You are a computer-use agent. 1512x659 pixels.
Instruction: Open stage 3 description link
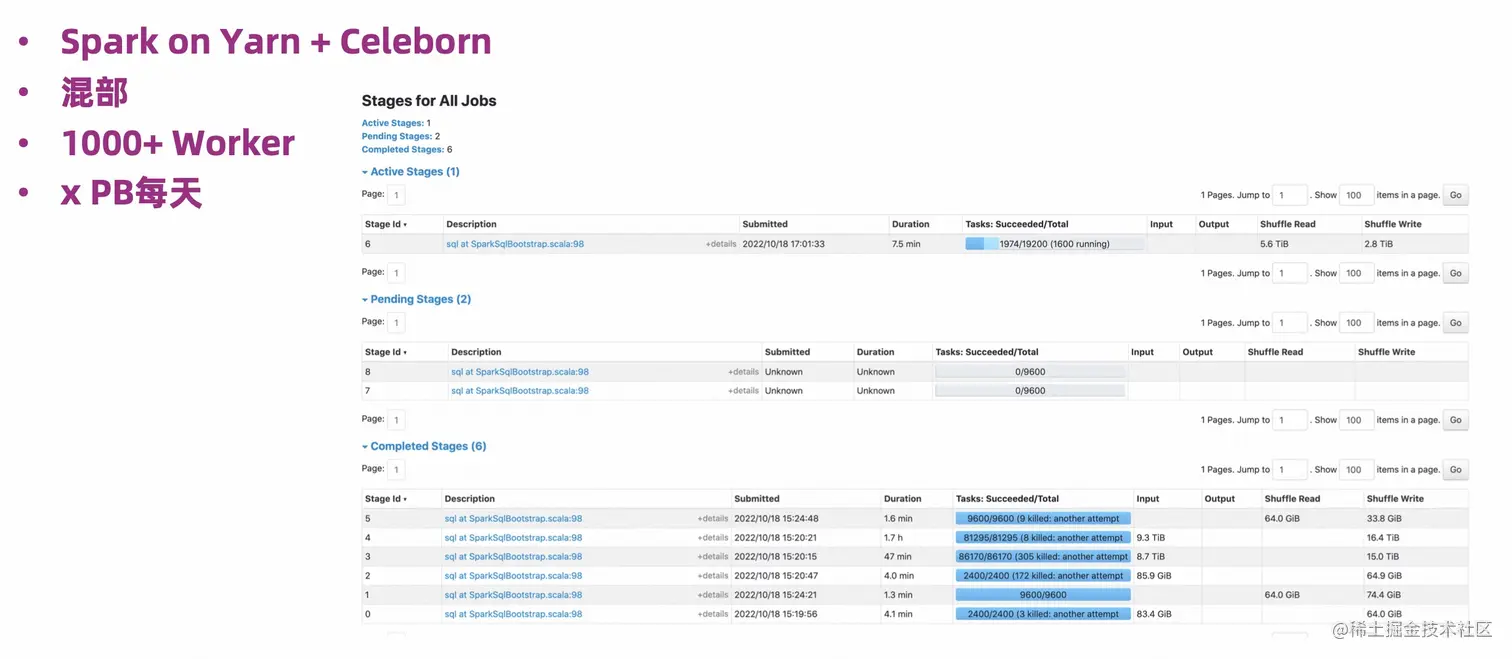pyautogui.click(x=513, y=557)
